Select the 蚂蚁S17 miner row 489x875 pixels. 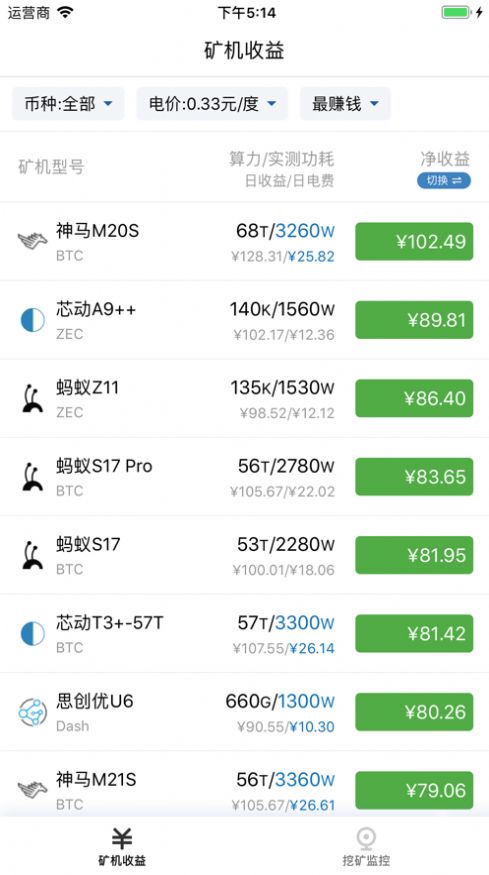click(244, 555)
